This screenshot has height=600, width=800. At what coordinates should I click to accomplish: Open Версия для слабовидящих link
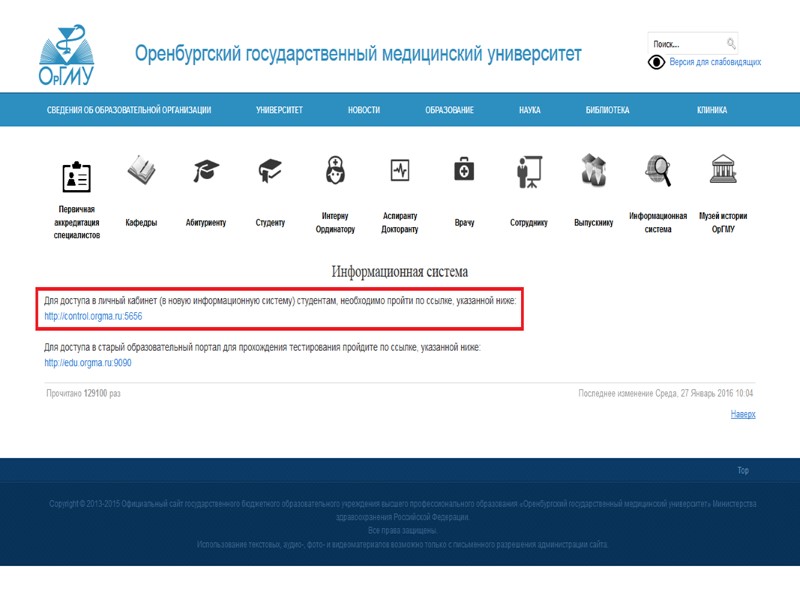715,62
